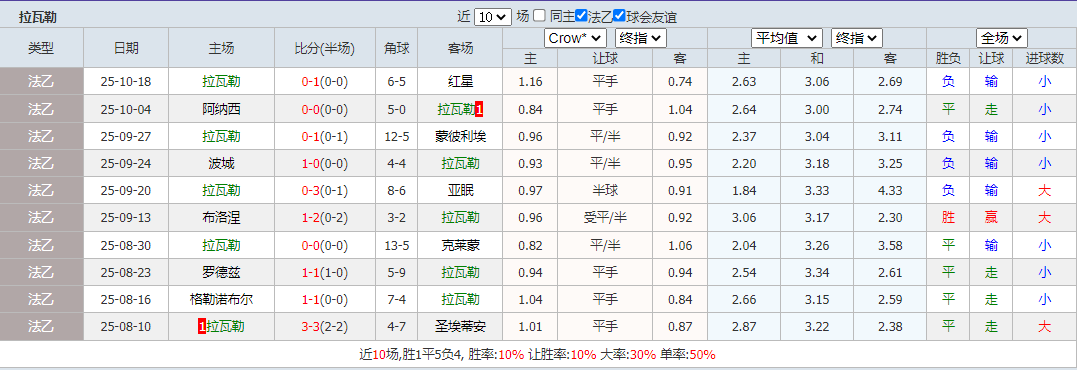1081x370 pixels.
Task: Click the 角球 column header
Action: tap(396, 48)
